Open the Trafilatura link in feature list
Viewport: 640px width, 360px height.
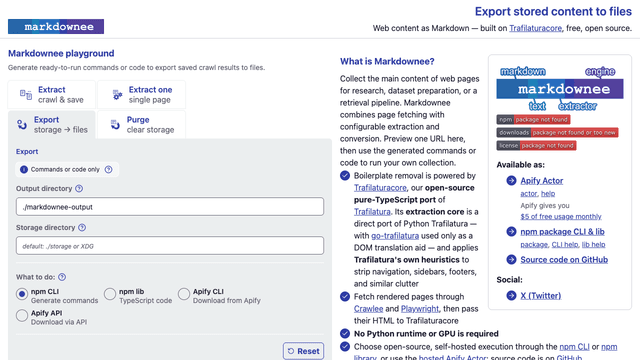click(372, 212)
